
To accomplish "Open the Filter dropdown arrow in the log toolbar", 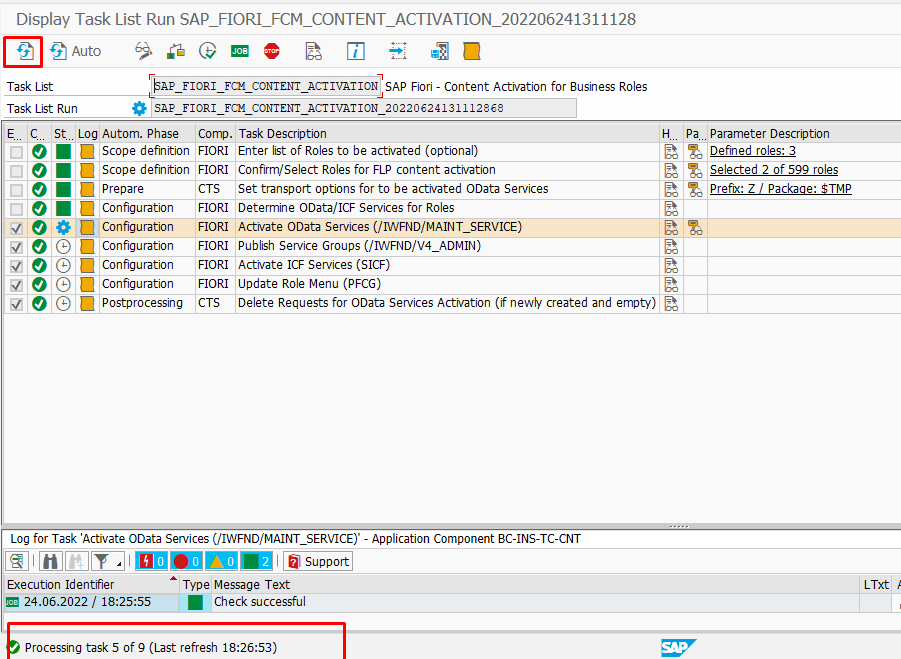I will point(119,564).
